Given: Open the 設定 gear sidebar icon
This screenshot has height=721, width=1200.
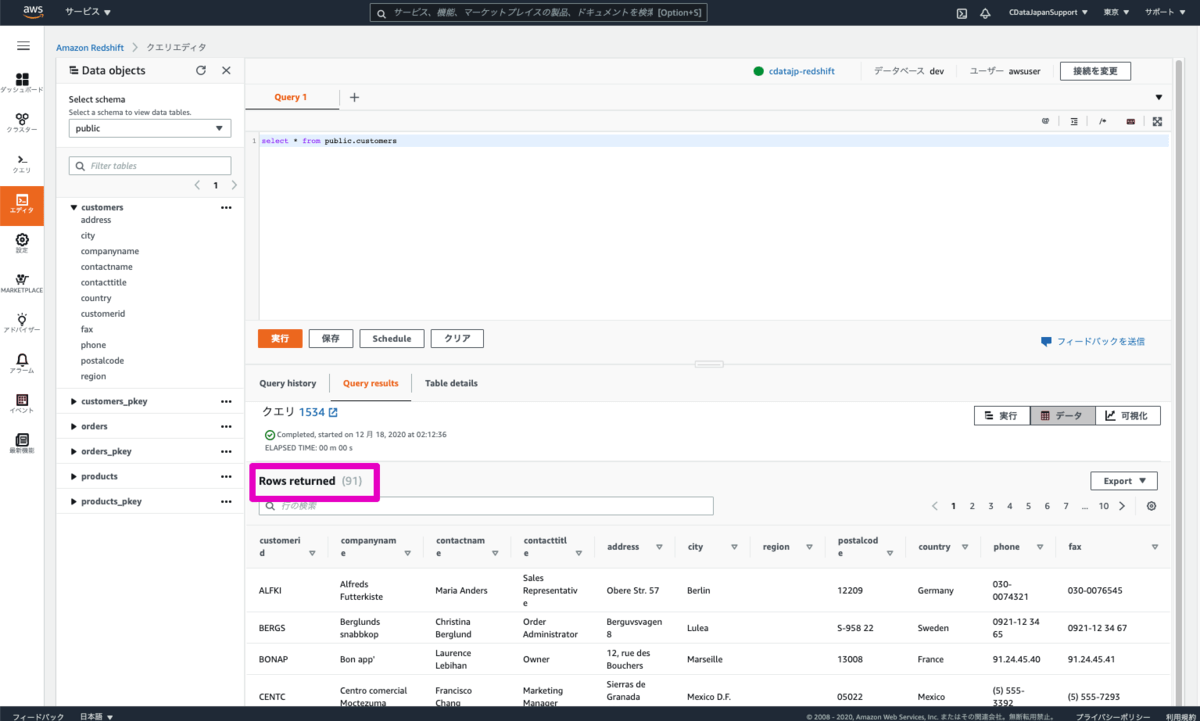Looking at the screenshot, I should pos(22,244).
